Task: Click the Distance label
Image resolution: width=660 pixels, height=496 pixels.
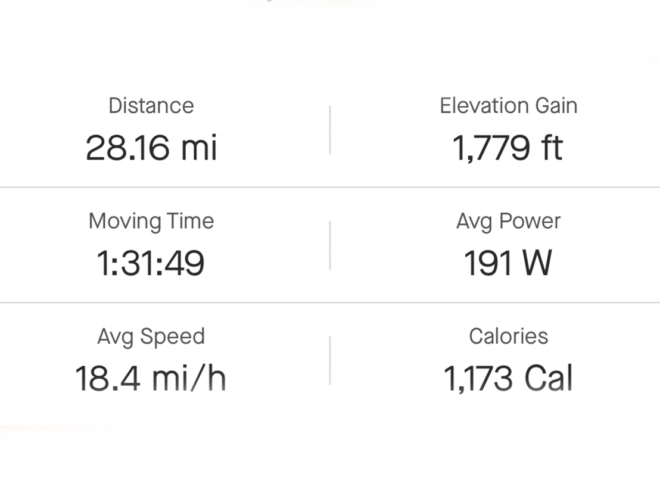Action: coord(151,105)
